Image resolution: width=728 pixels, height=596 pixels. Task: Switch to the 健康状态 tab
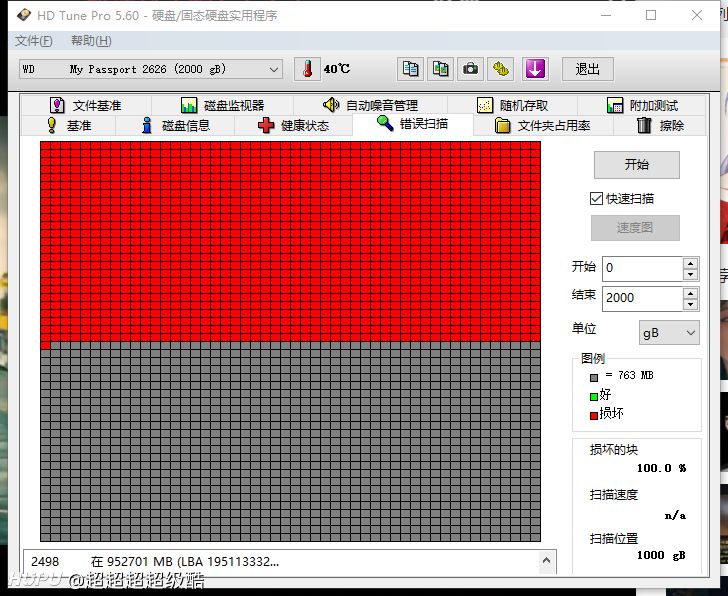tap(293, 126)
